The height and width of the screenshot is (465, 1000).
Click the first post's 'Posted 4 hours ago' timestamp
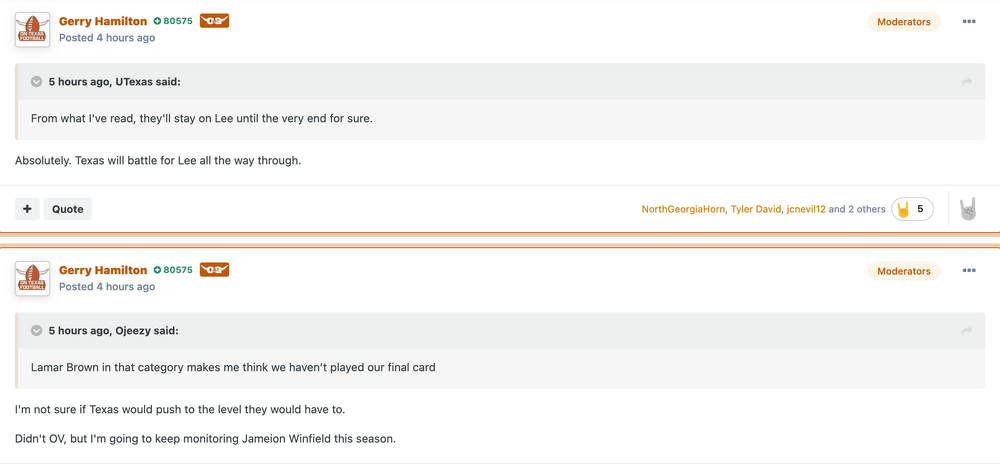pos(107,38)
